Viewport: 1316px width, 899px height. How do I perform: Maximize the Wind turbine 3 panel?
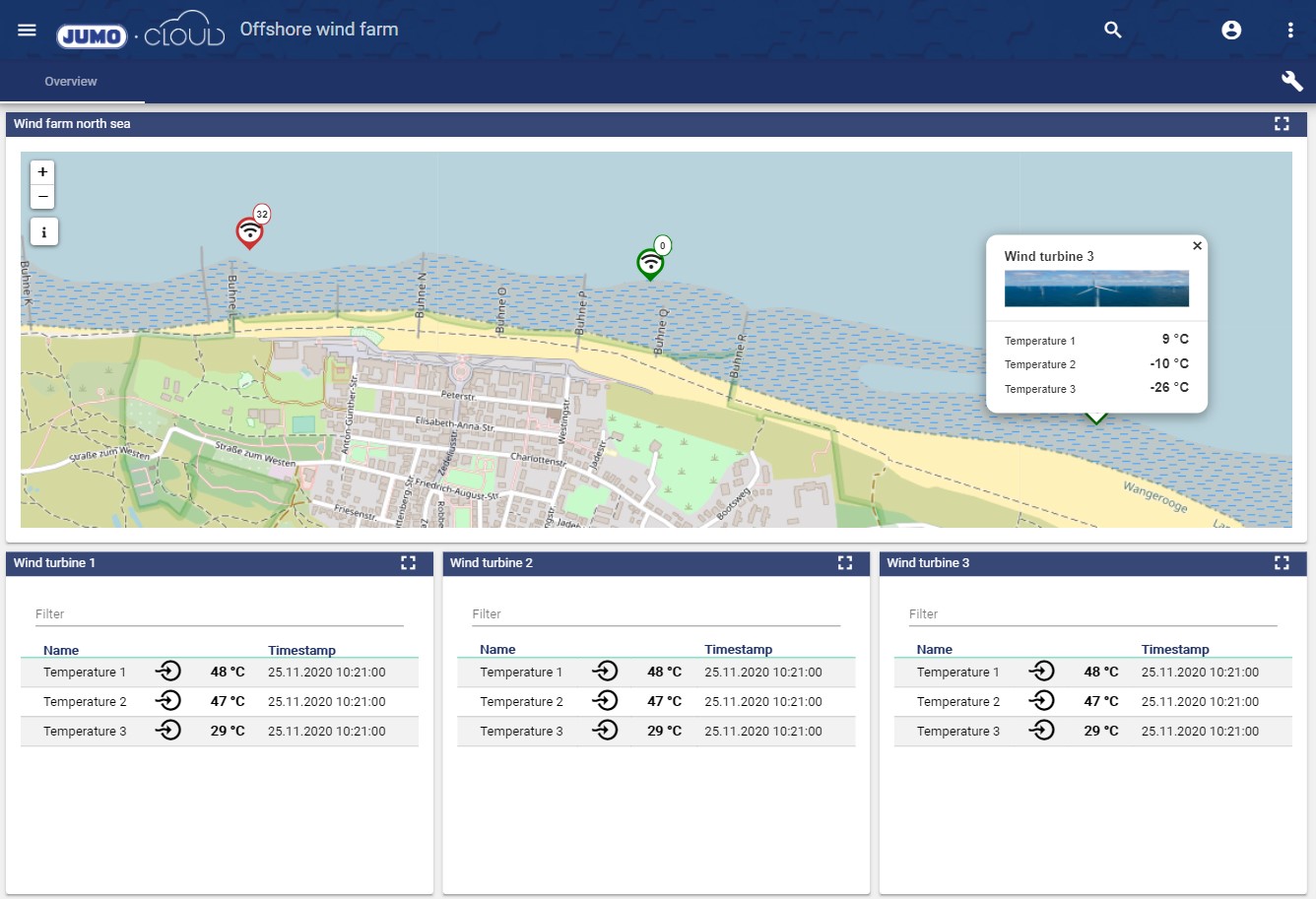coord(1282,562)
